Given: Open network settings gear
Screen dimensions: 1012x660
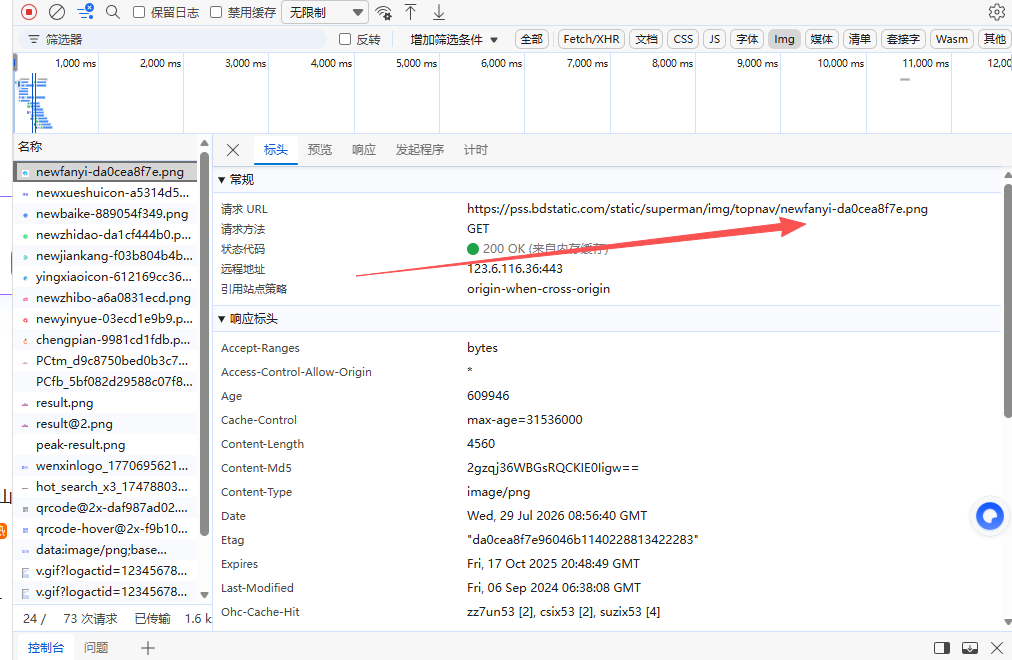Looking at the screenshot, I should [997, 12].
